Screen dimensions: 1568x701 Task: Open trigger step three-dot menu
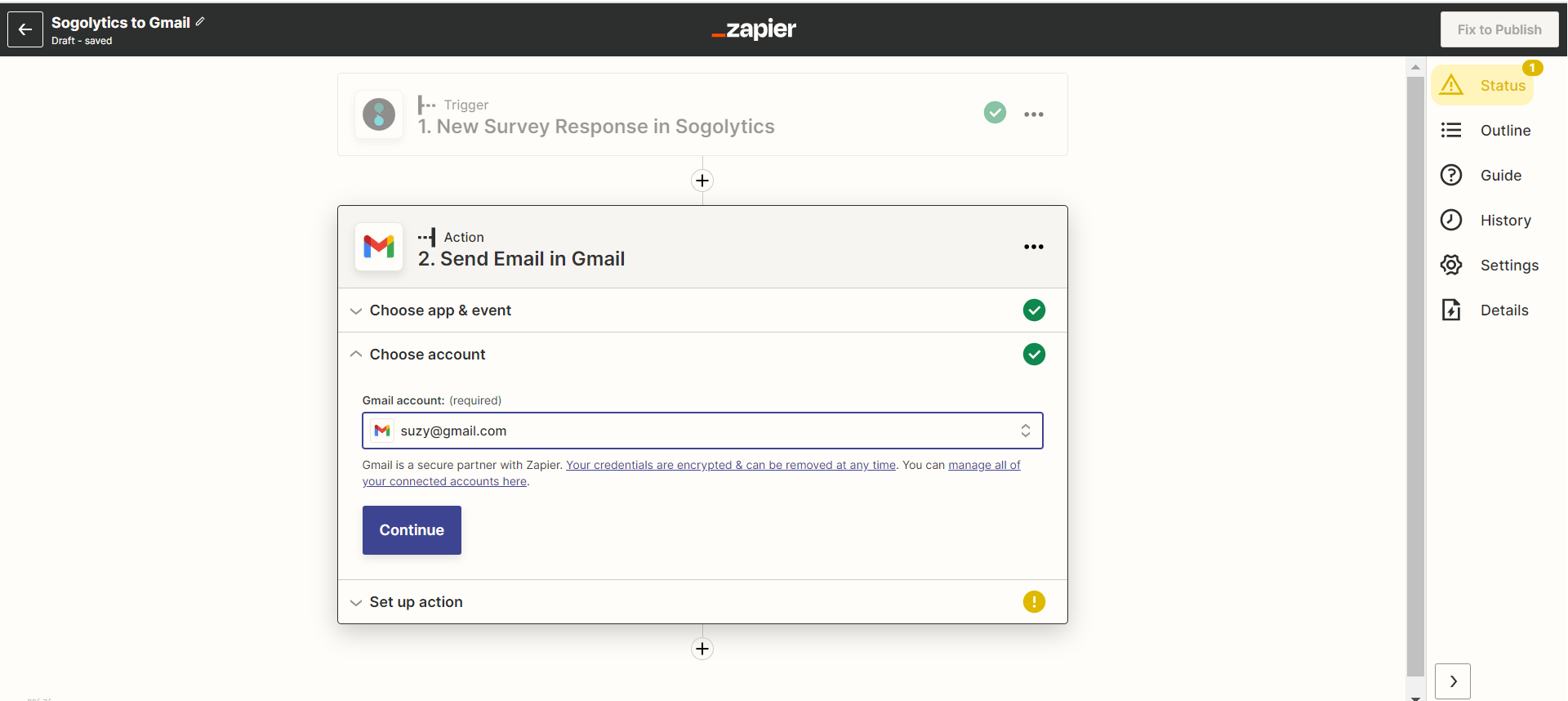click(1033, 114)
